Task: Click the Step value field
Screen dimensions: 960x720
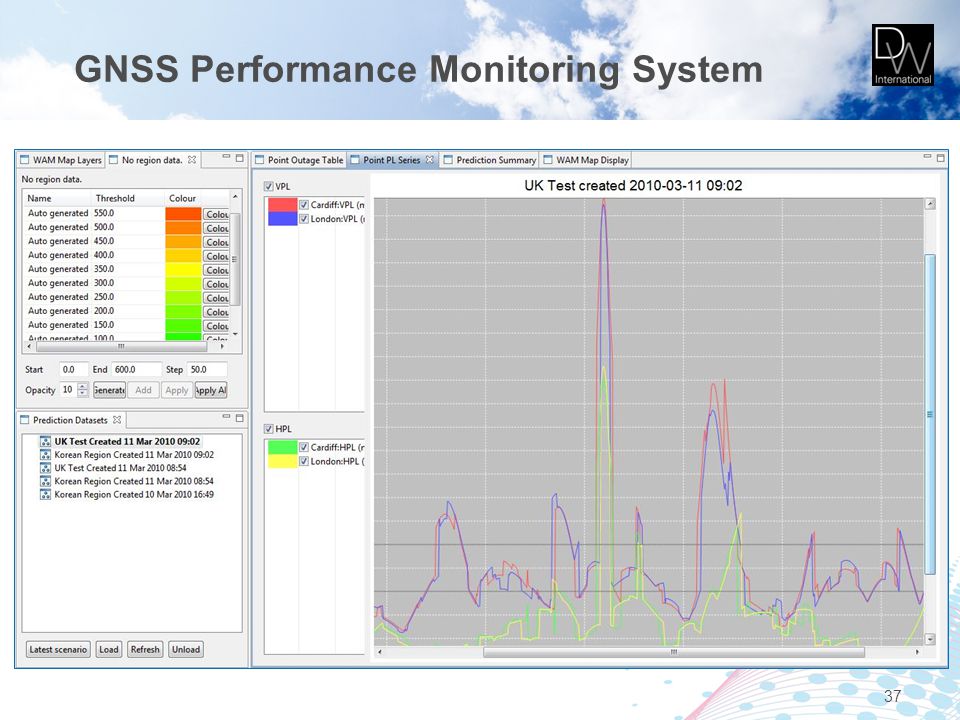Action: [x=207, y=369]
